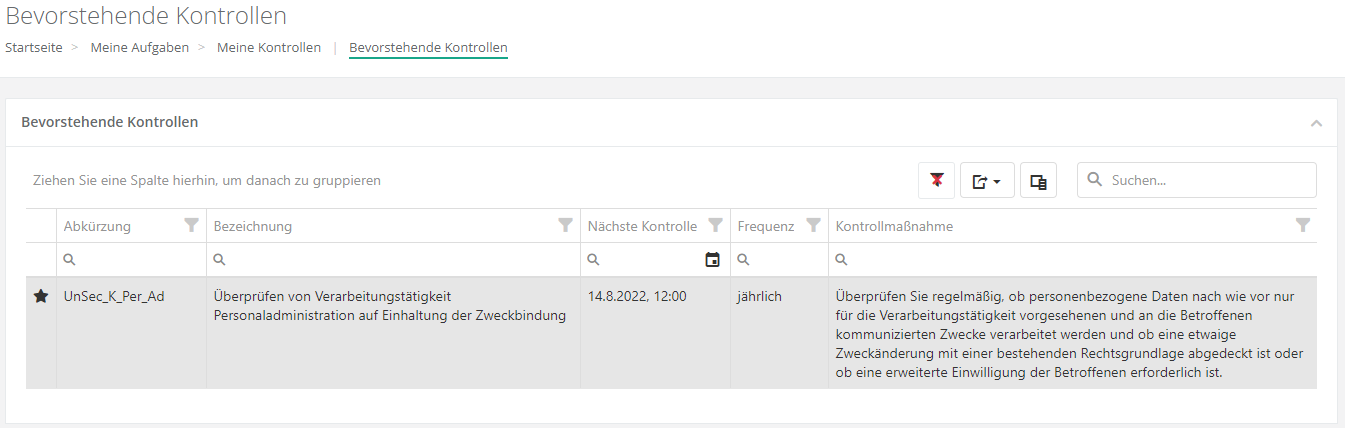
Task: Switch to the Meine Kontrollen tab
Action: [x=268, y=48]
